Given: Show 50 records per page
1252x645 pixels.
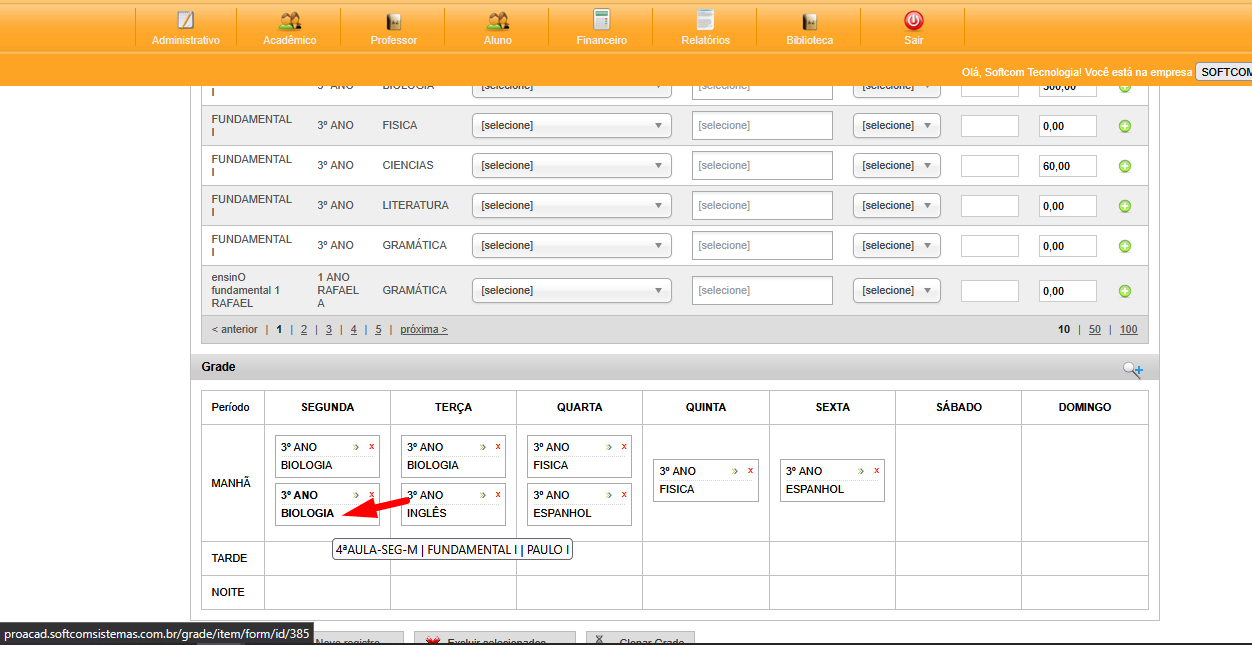Looking at the screenshot, I should click(x=1095, y=330).
